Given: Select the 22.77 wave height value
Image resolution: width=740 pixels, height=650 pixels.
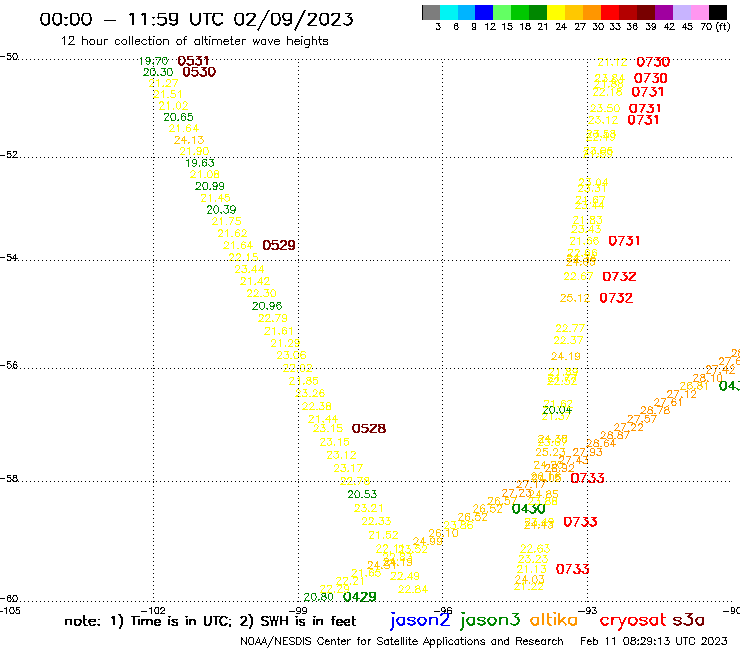Looking at the screenshot, I should 570,329.
